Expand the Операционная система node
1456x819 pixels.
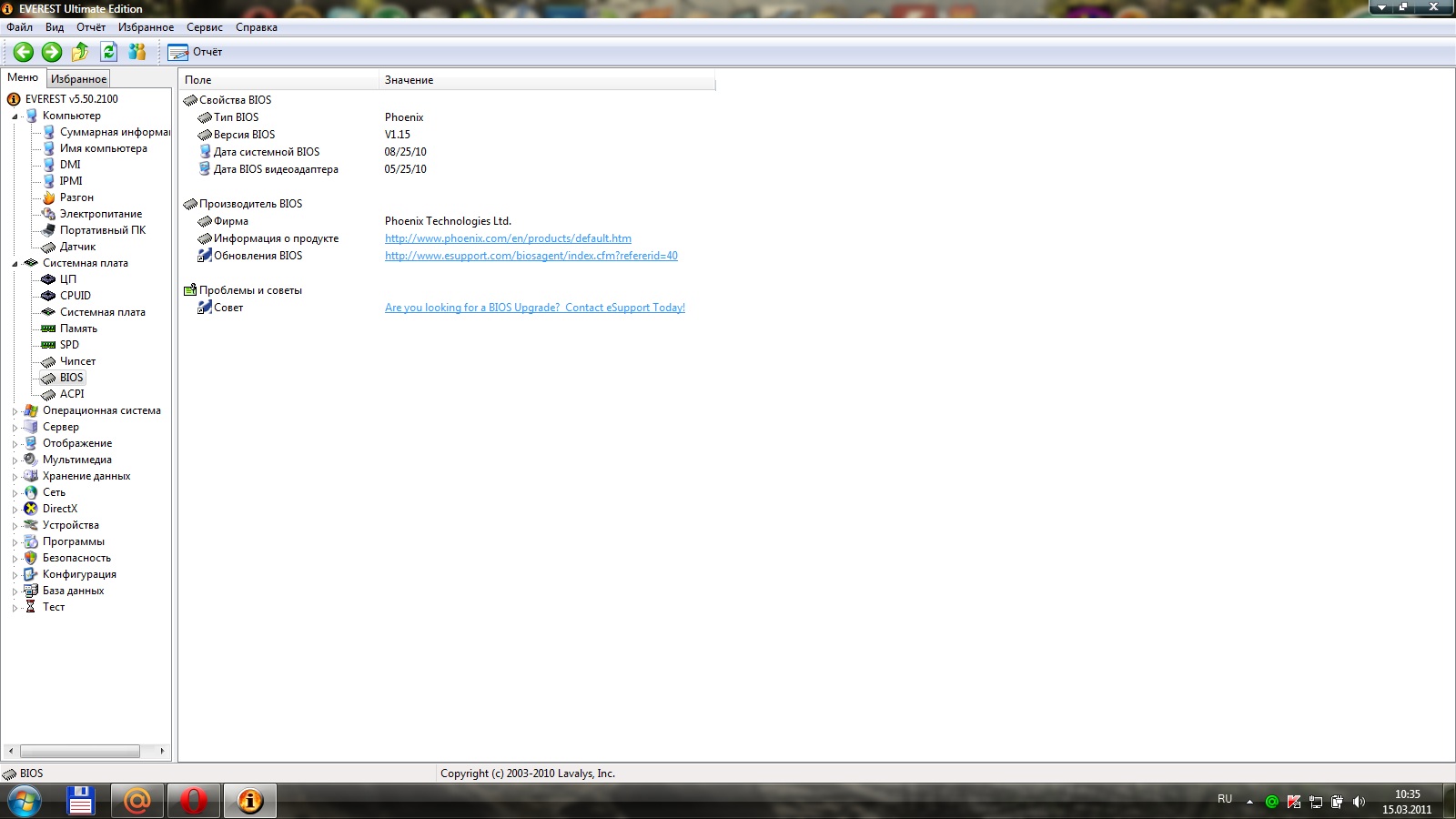tap(15, 411)
